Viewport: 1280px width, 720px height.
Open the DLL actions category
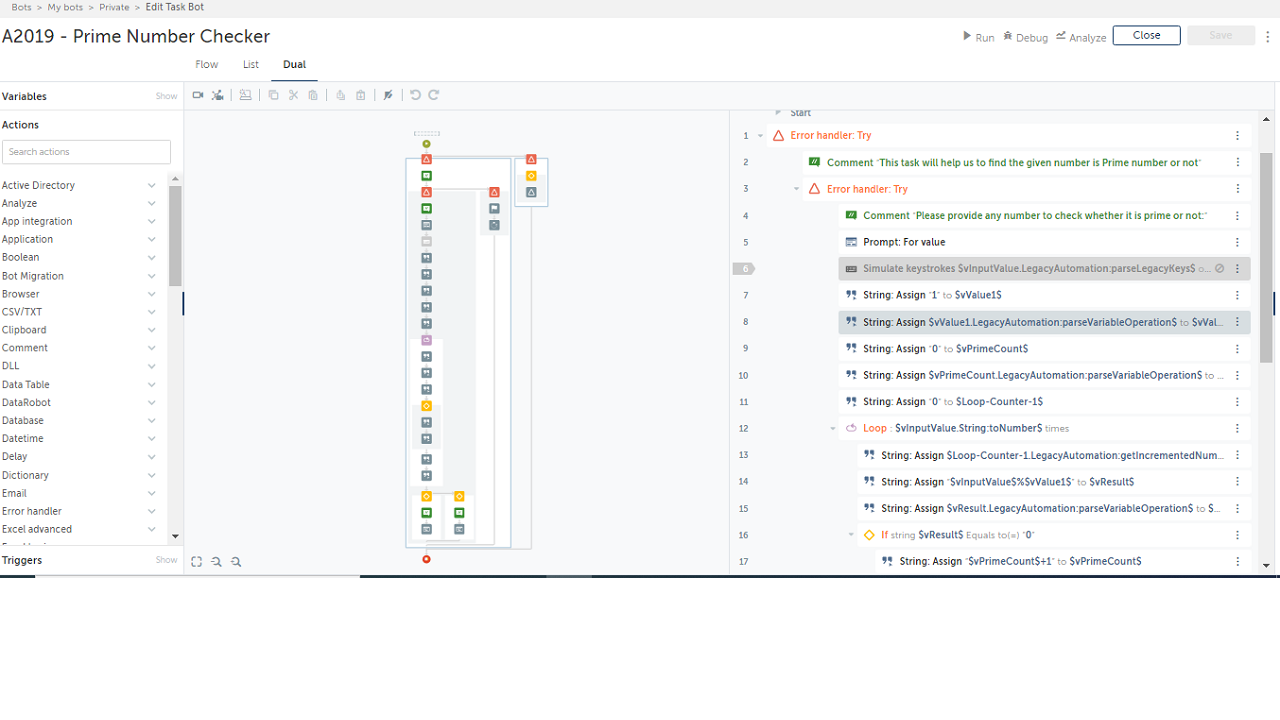click(79, 366)
